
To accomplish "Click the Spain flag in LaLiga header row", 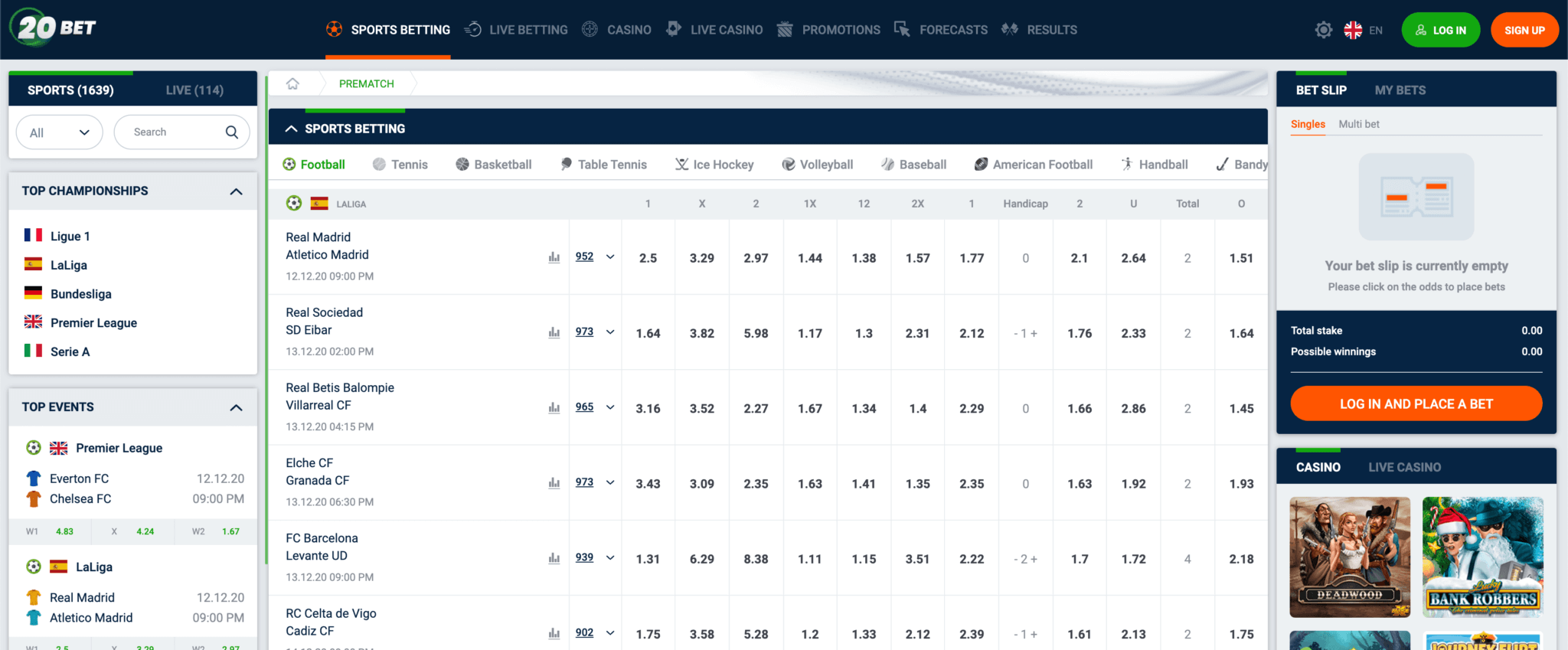I will 319,204.
